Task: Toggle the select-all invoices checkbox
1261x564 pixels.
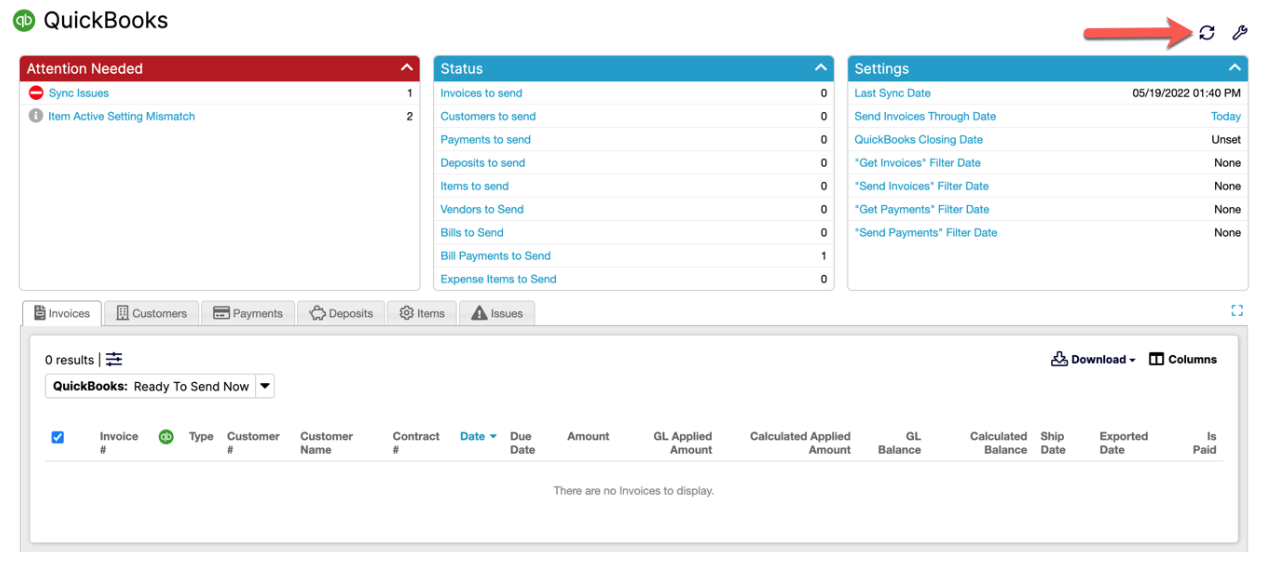Action: (57, 437)
